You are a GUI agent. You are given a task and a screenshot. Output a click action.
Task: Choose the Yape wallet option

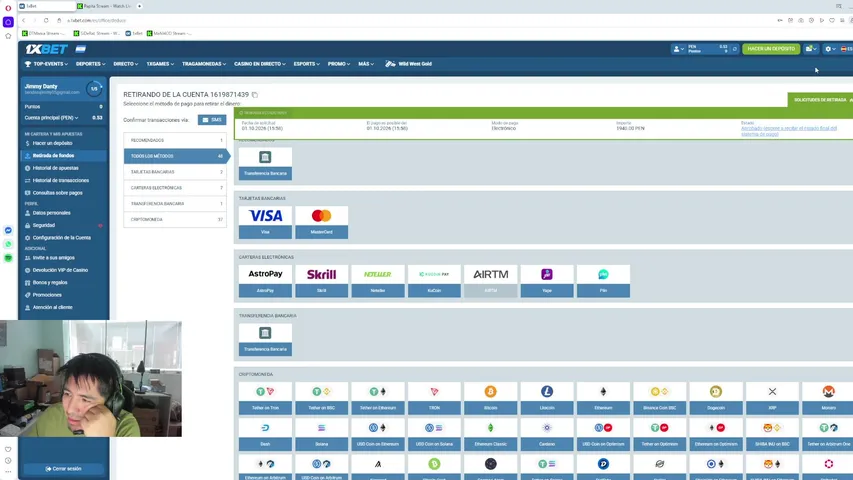coord(547,281)
